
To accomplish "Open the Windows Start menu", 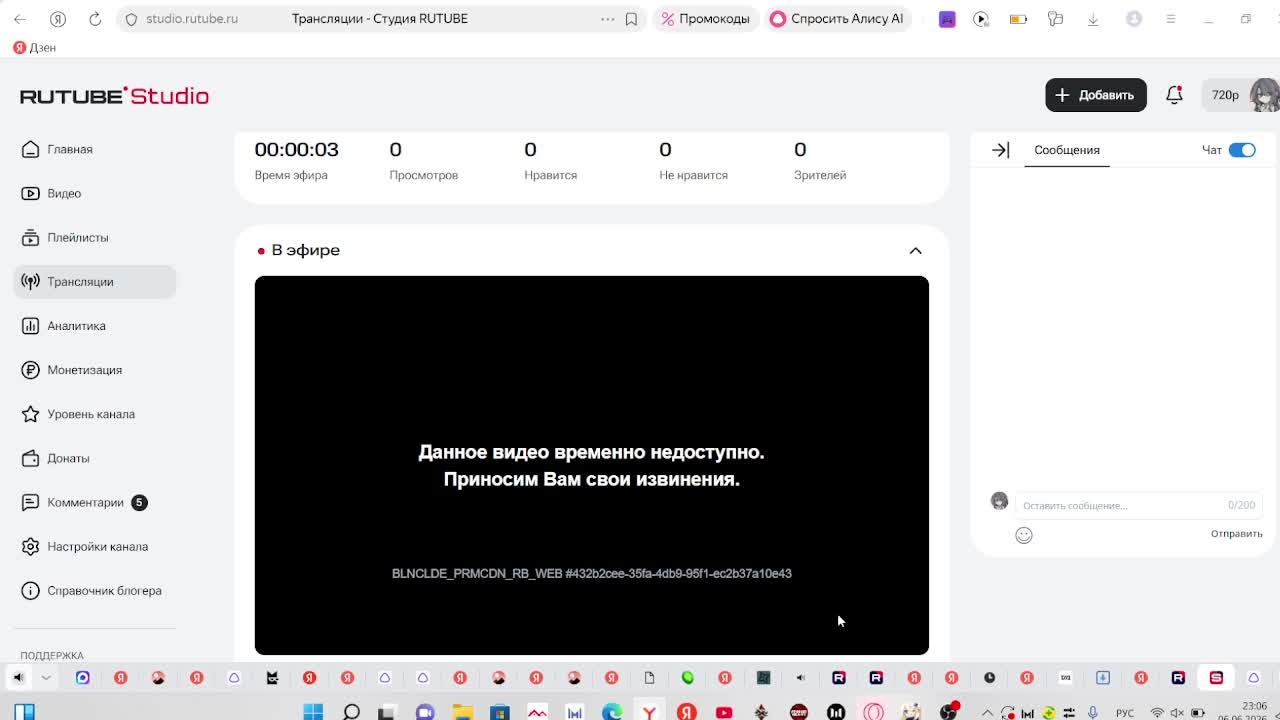I will [x=313, y=712].
